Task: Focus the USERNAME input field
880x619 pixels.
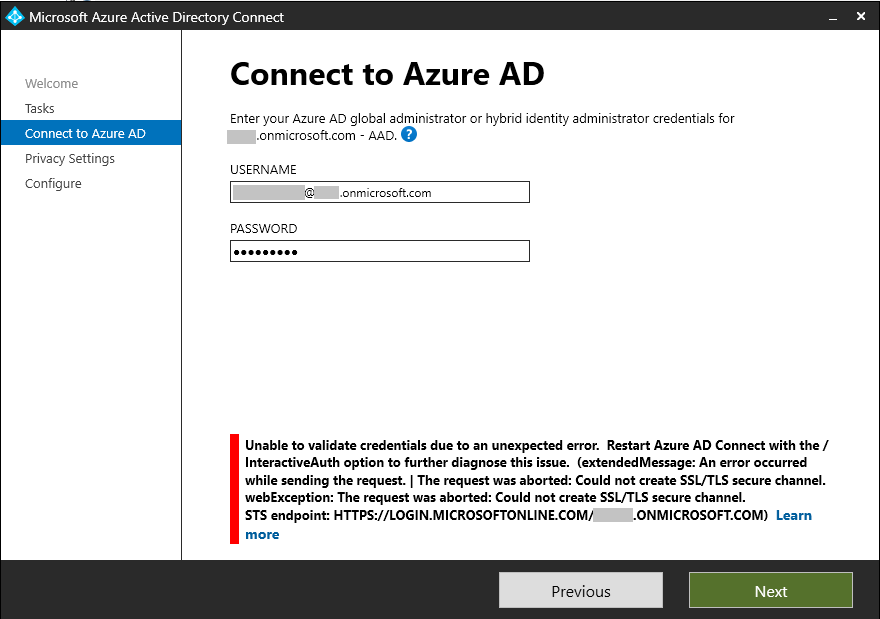Action: tap(380, 192)
